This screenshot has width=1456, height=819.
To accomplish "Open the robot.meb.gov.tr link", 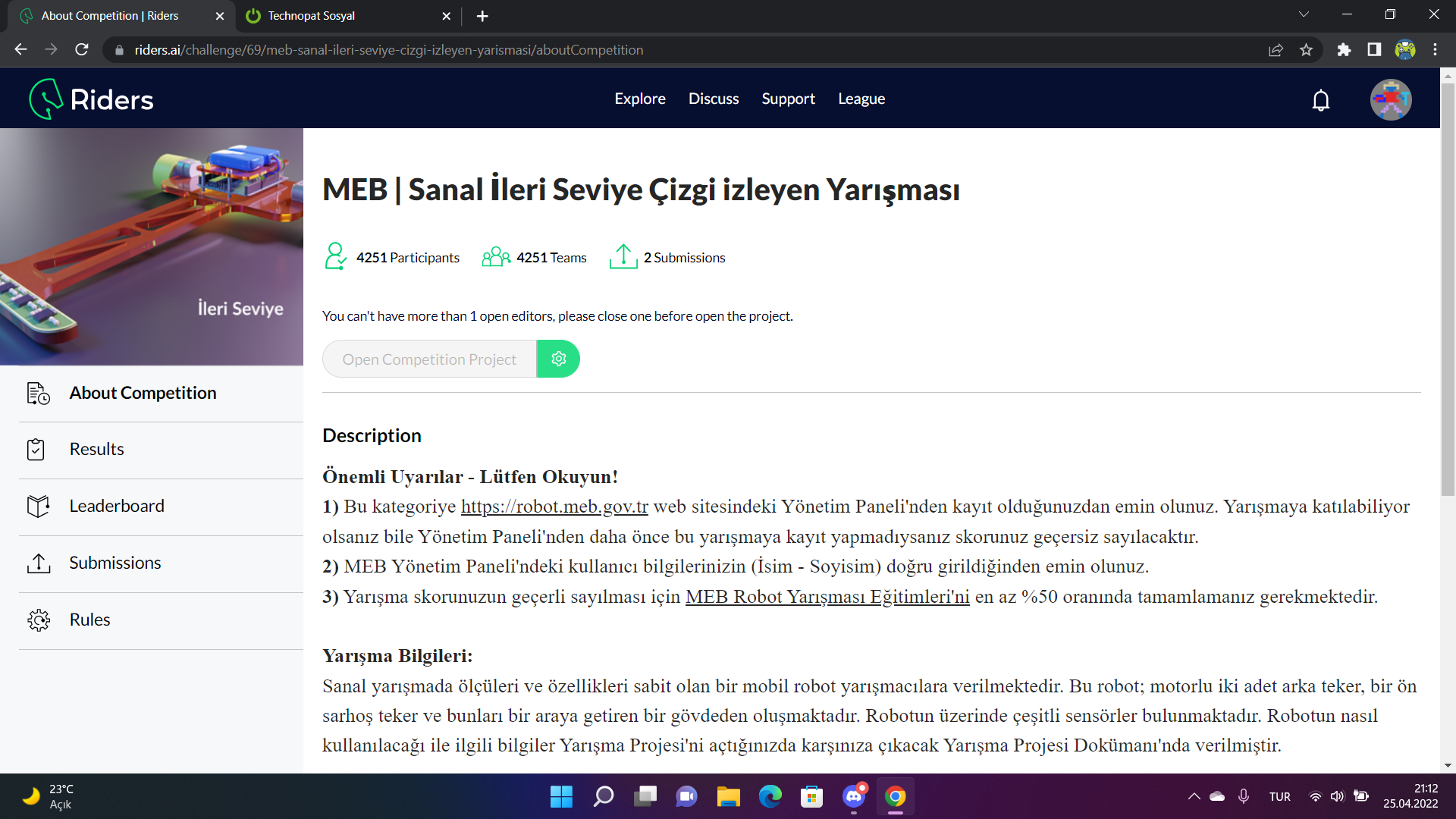I will 554,506.
